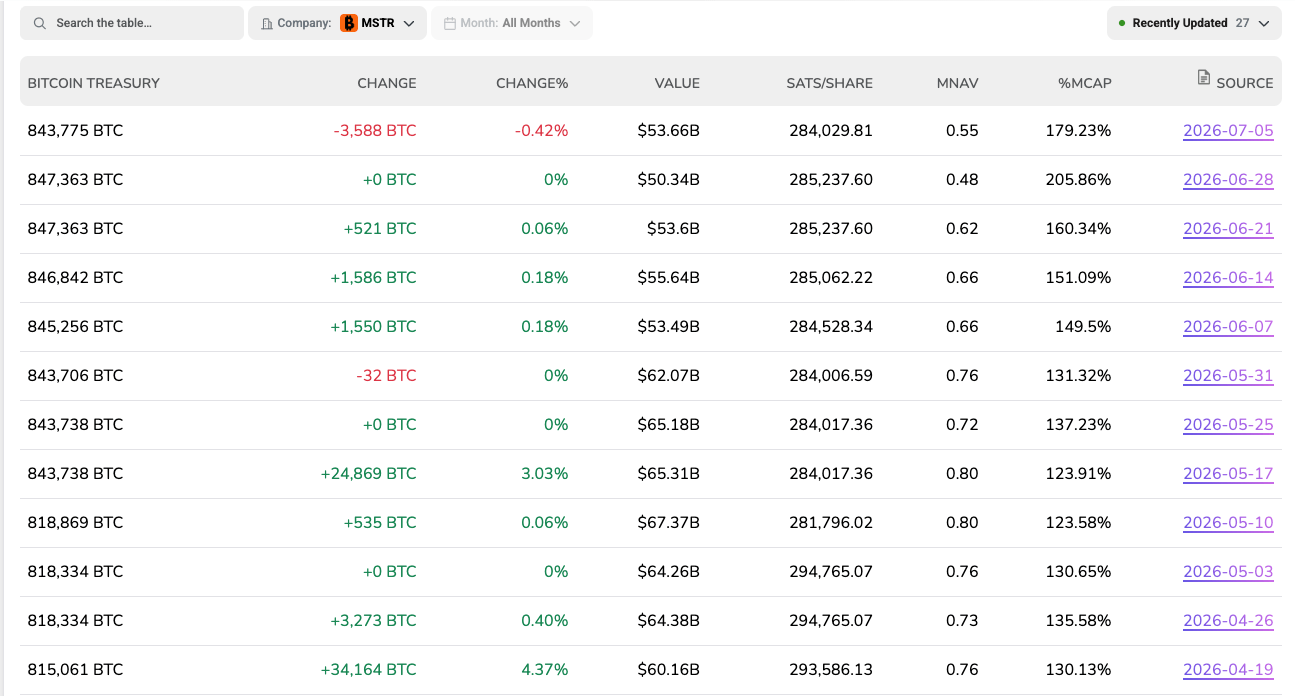Click the 815,061 BTC treasury cell
1295x696 pixels.
[x=76, y=670]
